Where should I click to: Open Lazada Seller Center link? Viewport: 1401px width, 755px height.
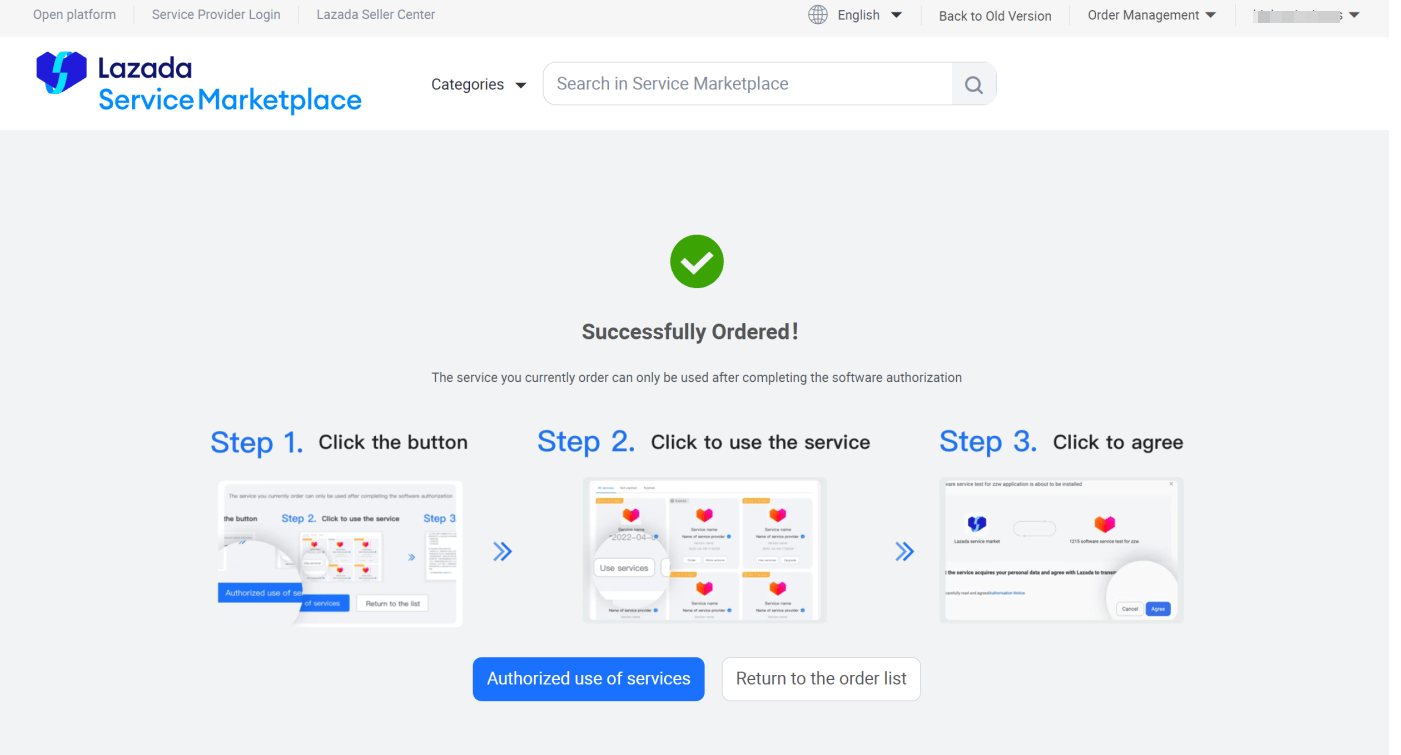[375, 15]
